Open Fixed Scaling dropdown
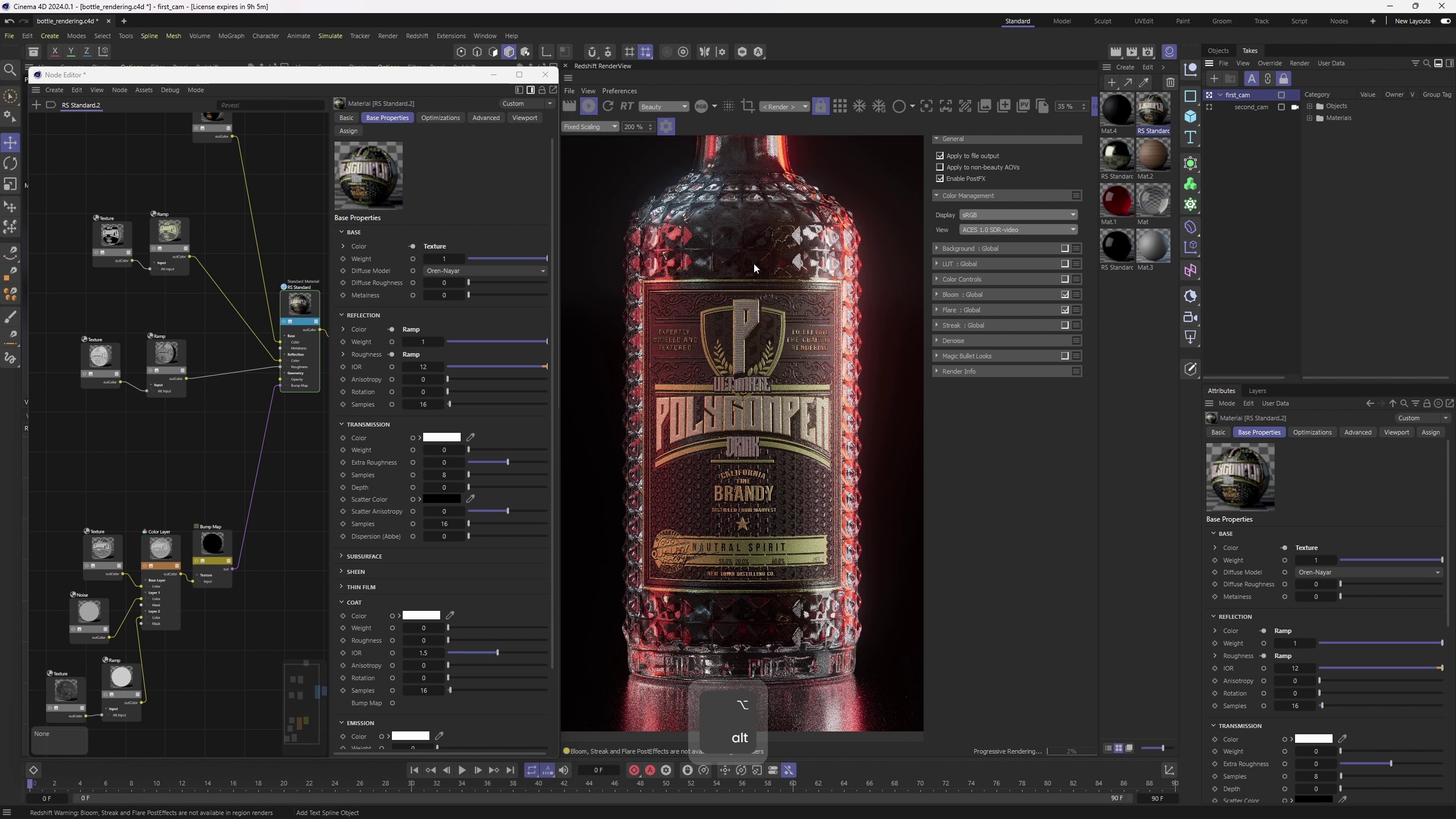This screenshot has width=1456, height=819. tap(590, 127)
